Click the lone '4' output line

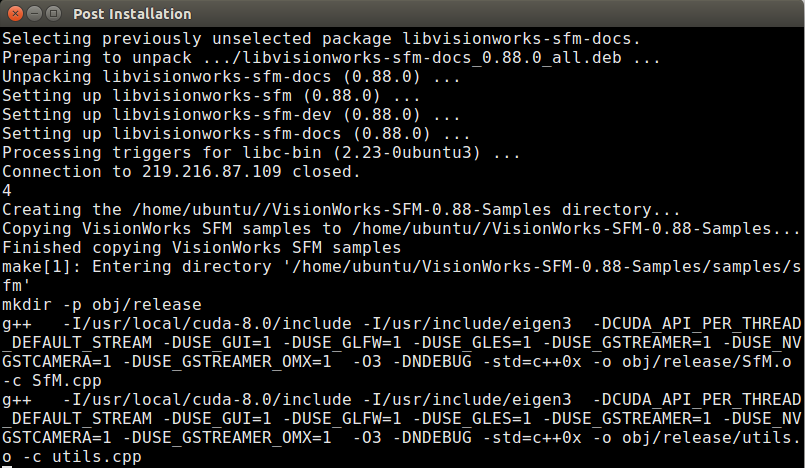pos(7,190)
